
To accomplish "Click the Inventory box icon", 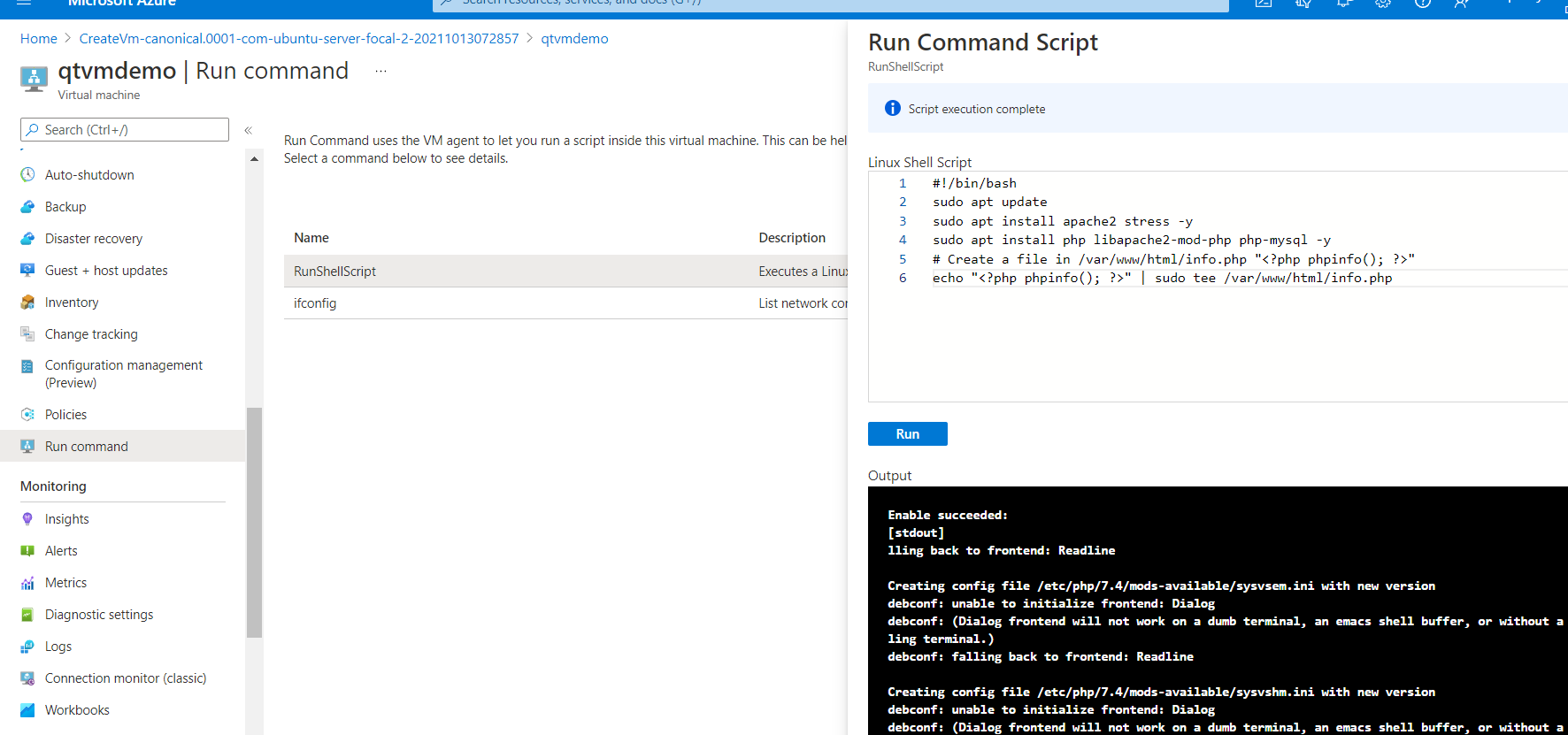I will pyautogui.click(x=27, y=302).
